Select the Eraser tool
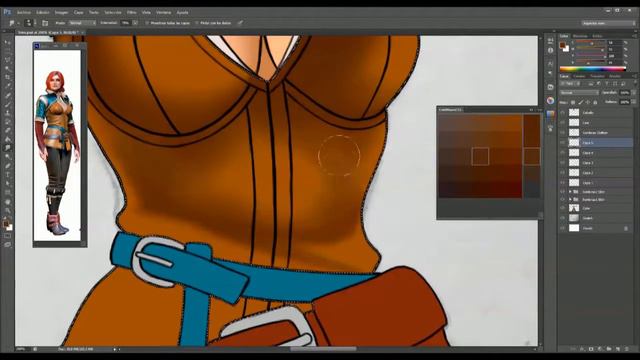This screenshot has width=640, height=360. [x=7, y=131]
